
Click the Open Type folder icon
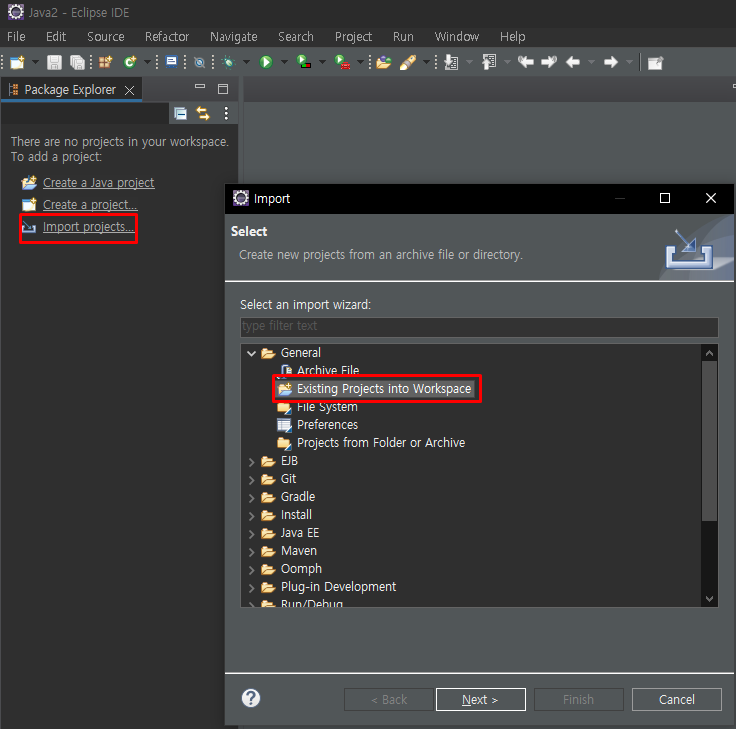pyautogui.click(x=383, y=62)
